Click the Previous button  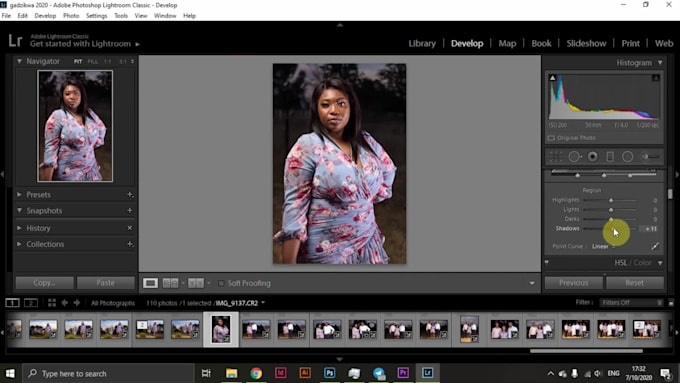tap(573, 283)
